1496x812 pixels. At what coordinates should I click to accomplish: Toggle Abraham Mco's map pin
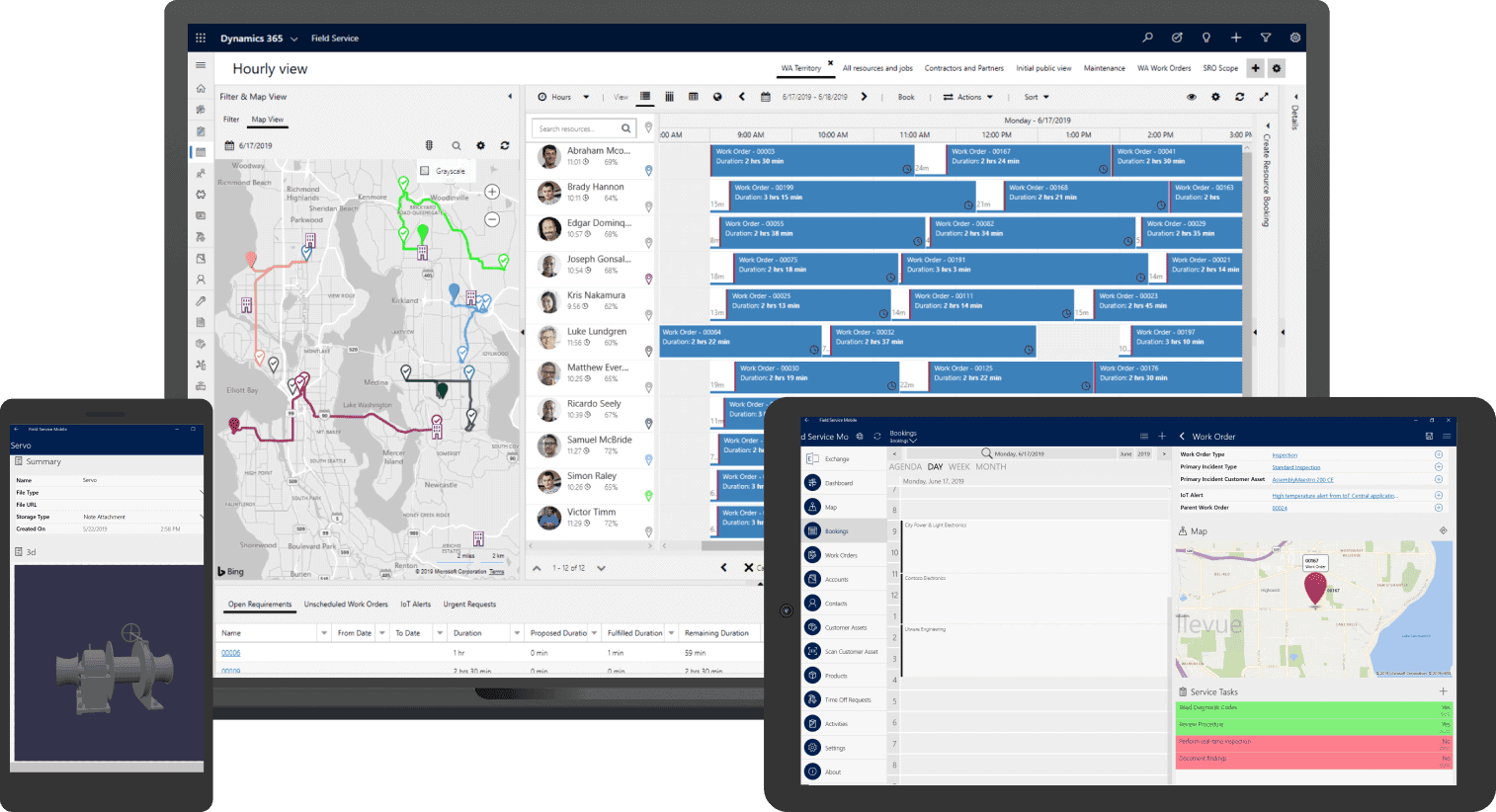[x=648, y=171]
